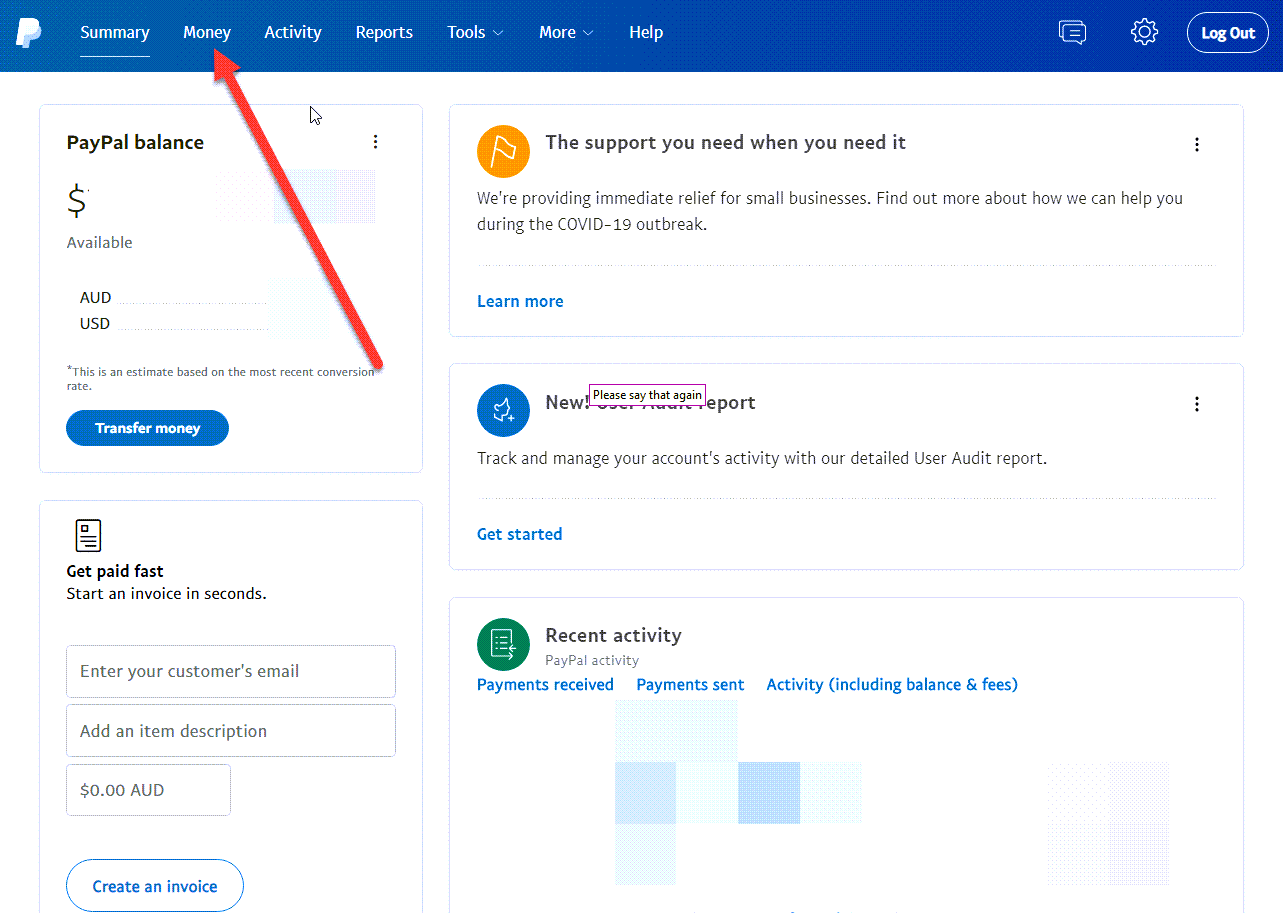Open the message center chat icon
This screenshot has width=1283, height=913.
[1072, 32]
